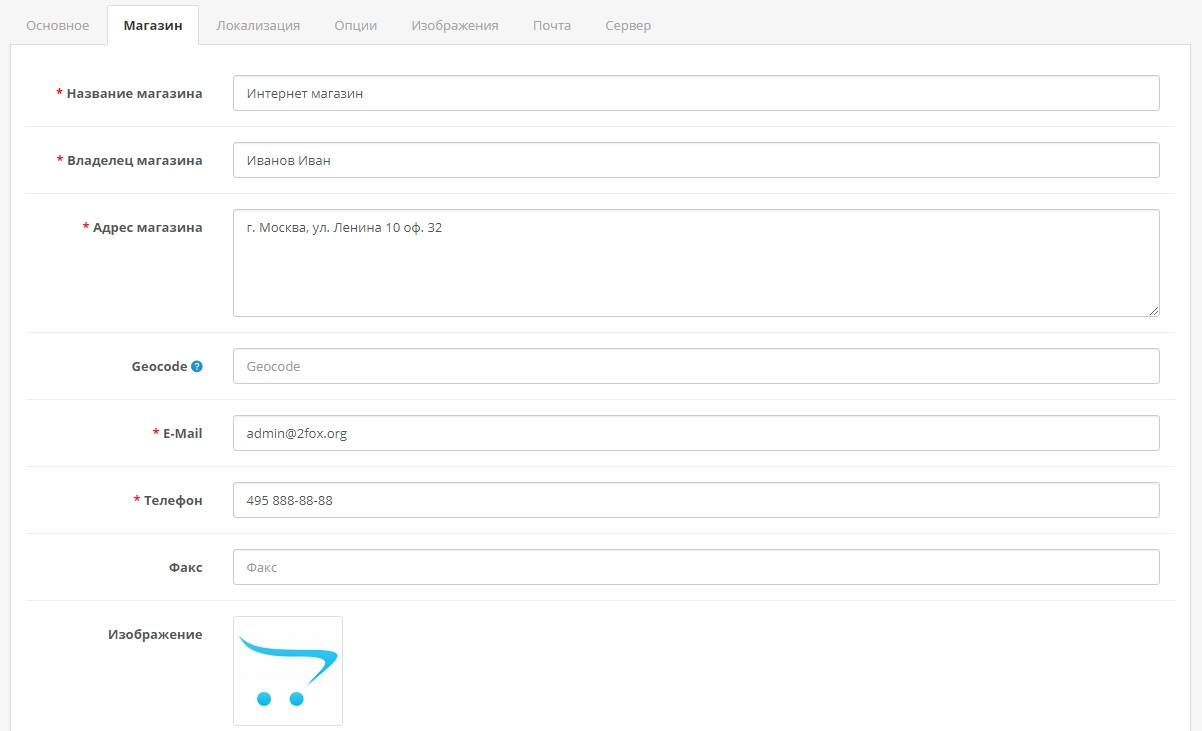Switch to the Основное tab
1202x731 pixels.
pyautogui.click(x=57, y=25)
